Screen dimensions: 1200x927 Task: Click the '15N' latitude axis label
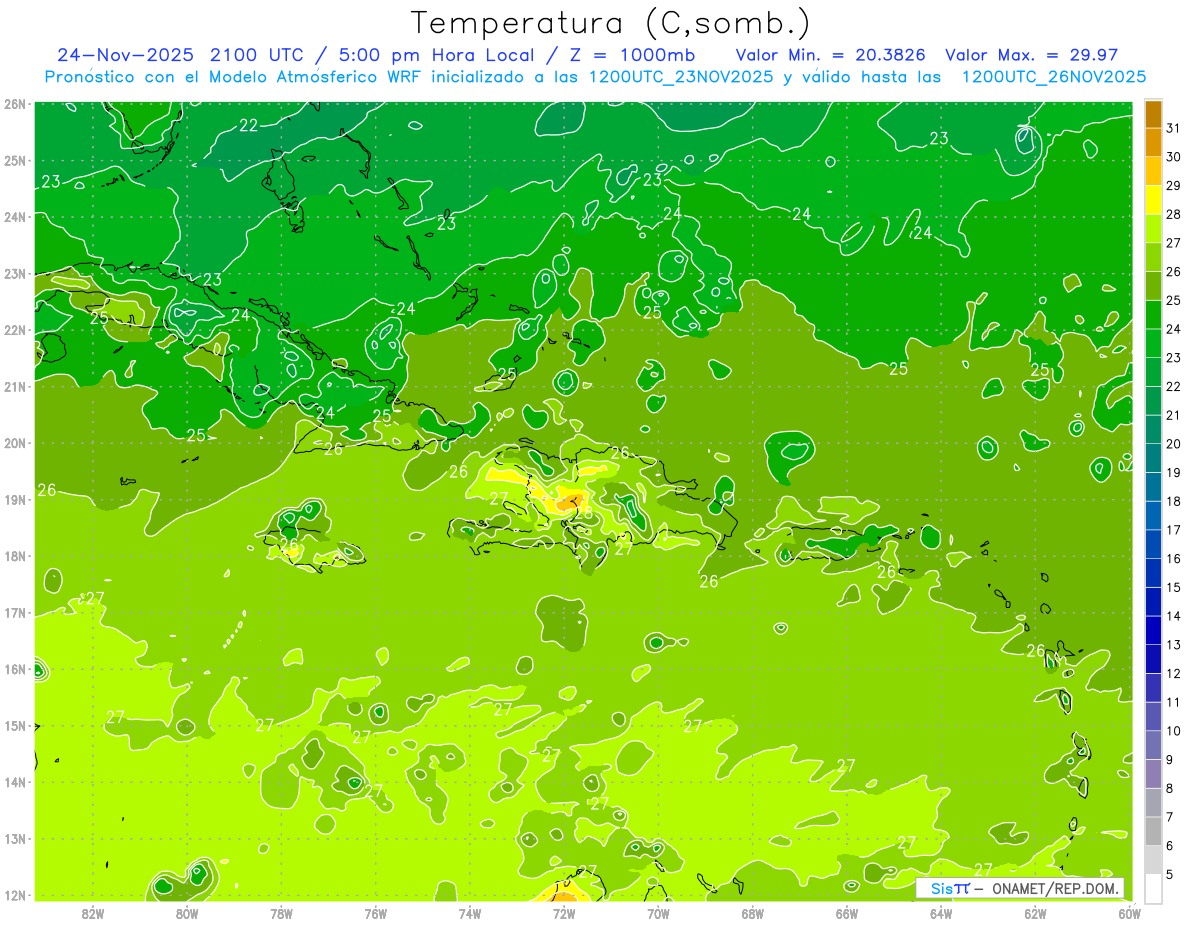(x=15, y=725)
